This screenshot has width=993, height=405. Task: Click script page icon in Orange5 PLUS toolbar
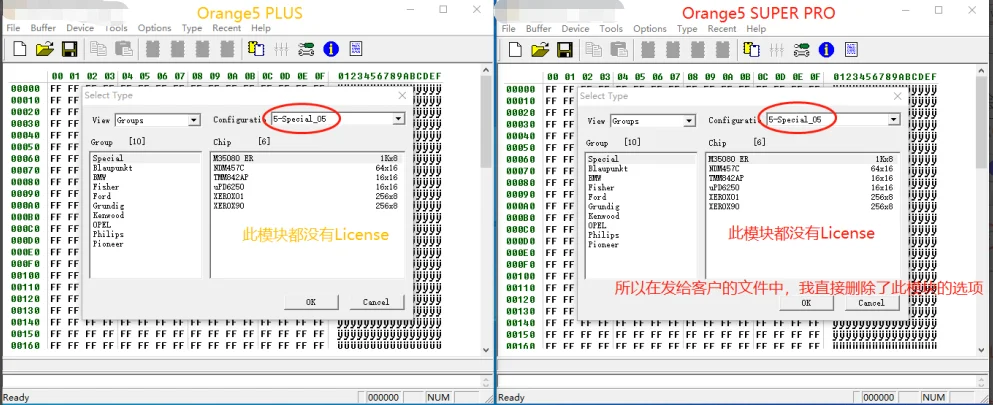(x=355, y=49)
